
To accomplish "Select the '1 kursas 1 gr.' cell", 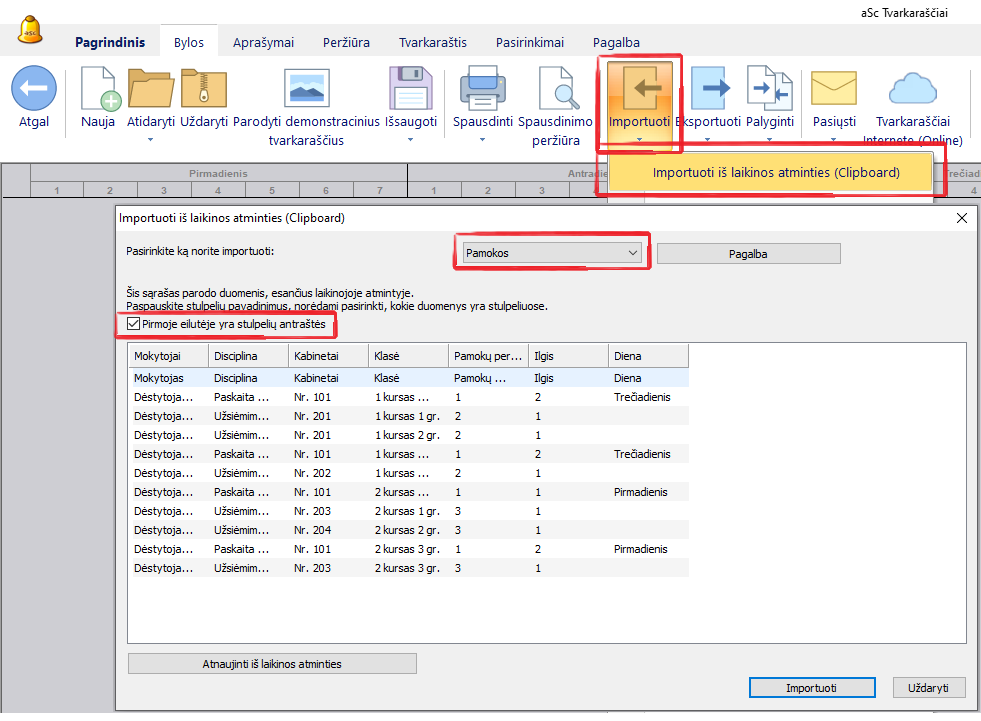I will point(407,416).
